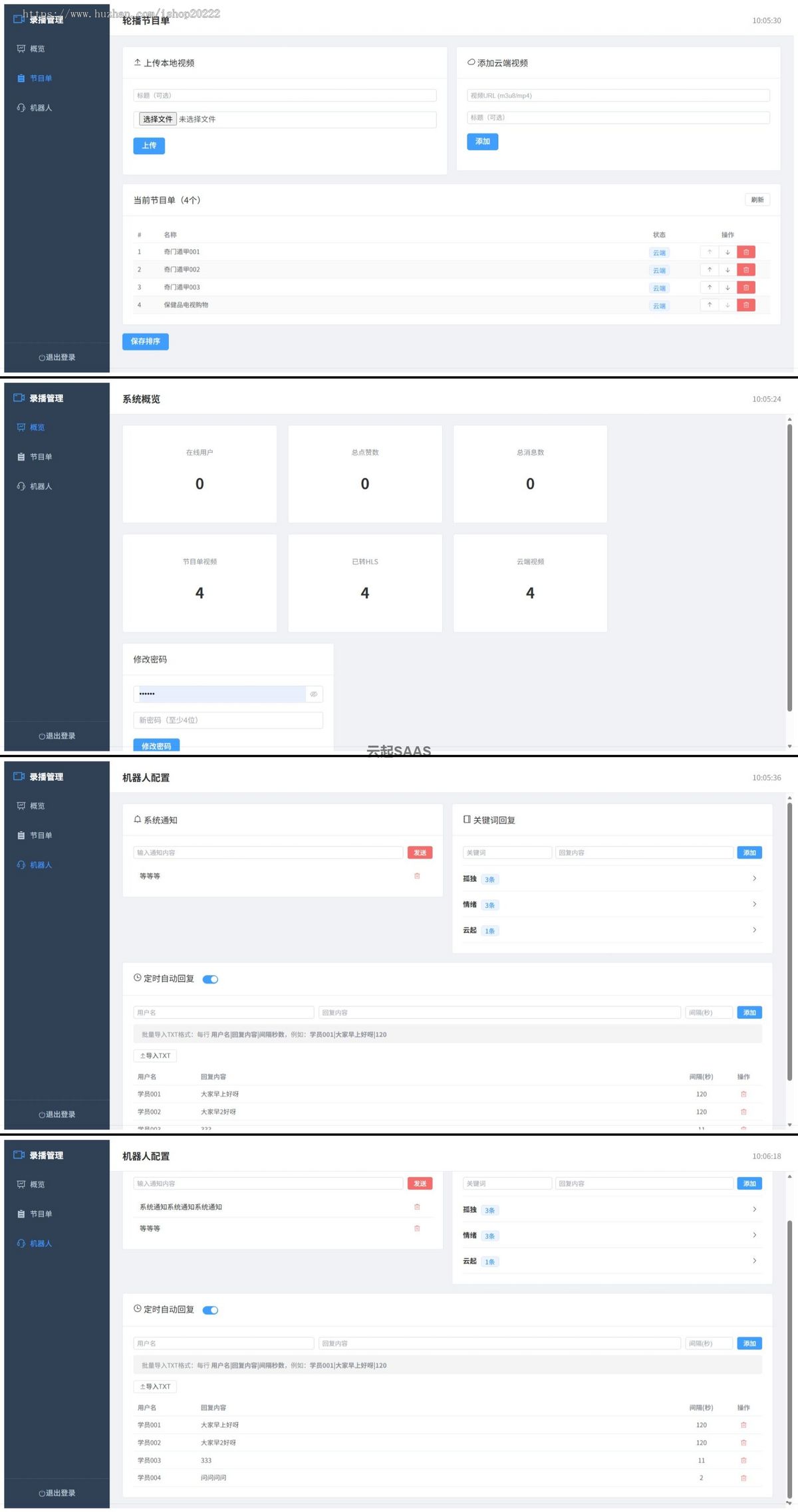The image size is (798, 1512).
Task: Click the blue 上传 button
Action: tap(149, 146)
